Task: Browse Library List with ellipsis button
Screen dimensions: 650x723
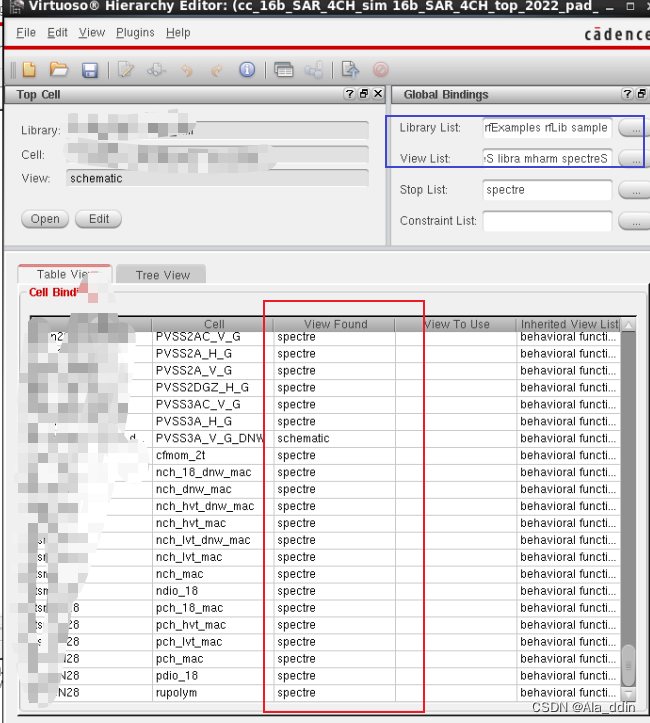Action: tap(635, 128)
